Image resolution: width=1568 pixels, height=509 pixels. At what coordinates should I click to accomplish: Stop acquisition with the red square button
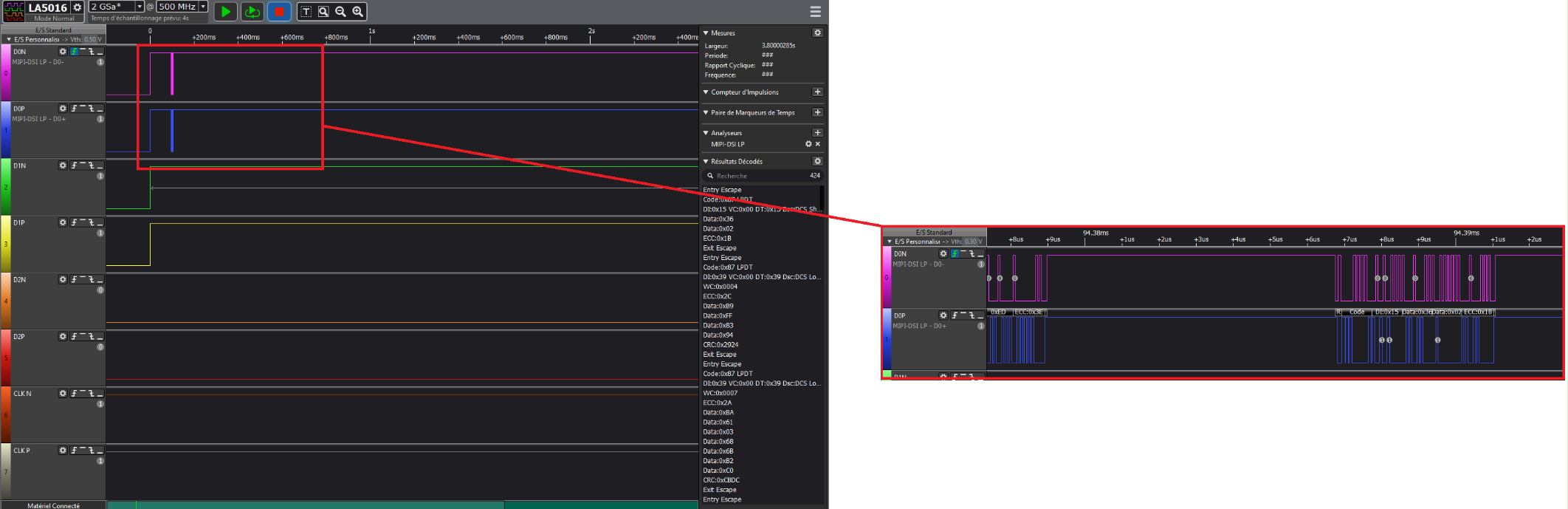279,11
